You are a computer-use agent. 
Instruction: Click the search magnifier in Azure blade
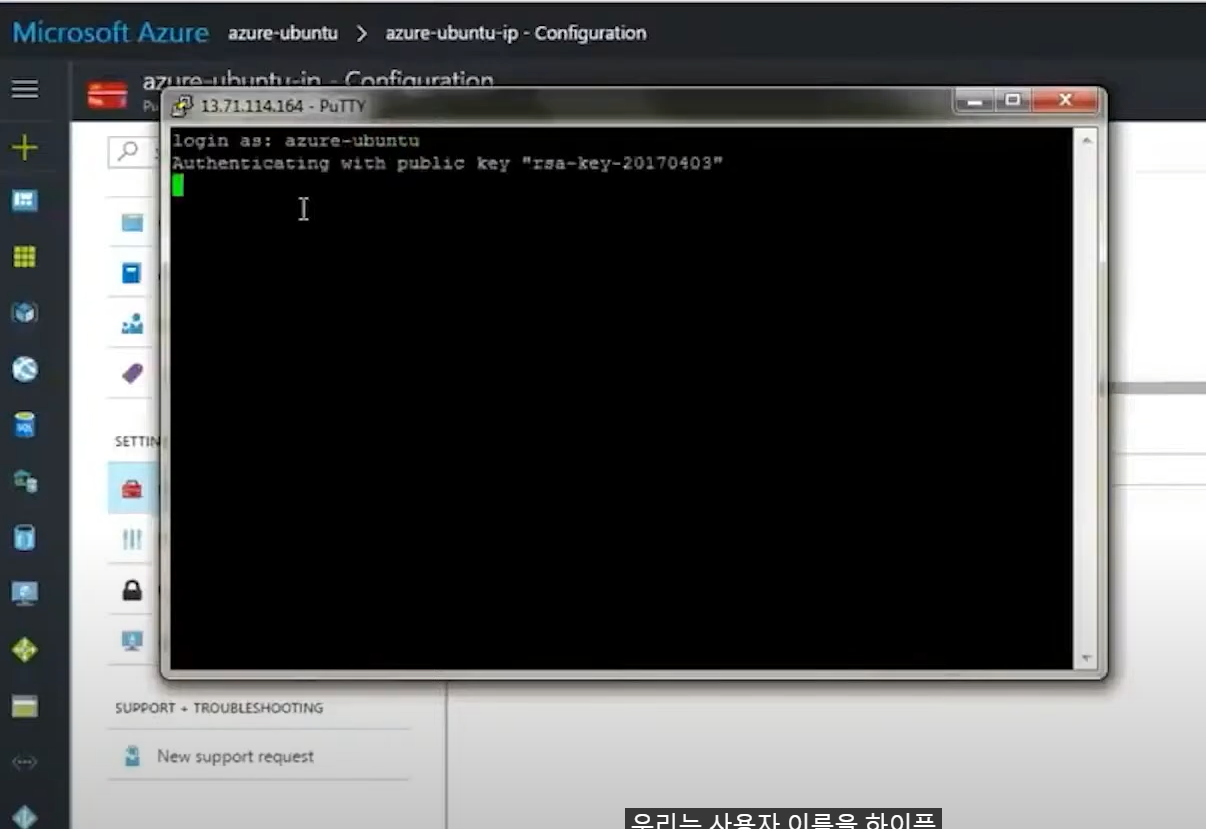(x=128, y=151)
